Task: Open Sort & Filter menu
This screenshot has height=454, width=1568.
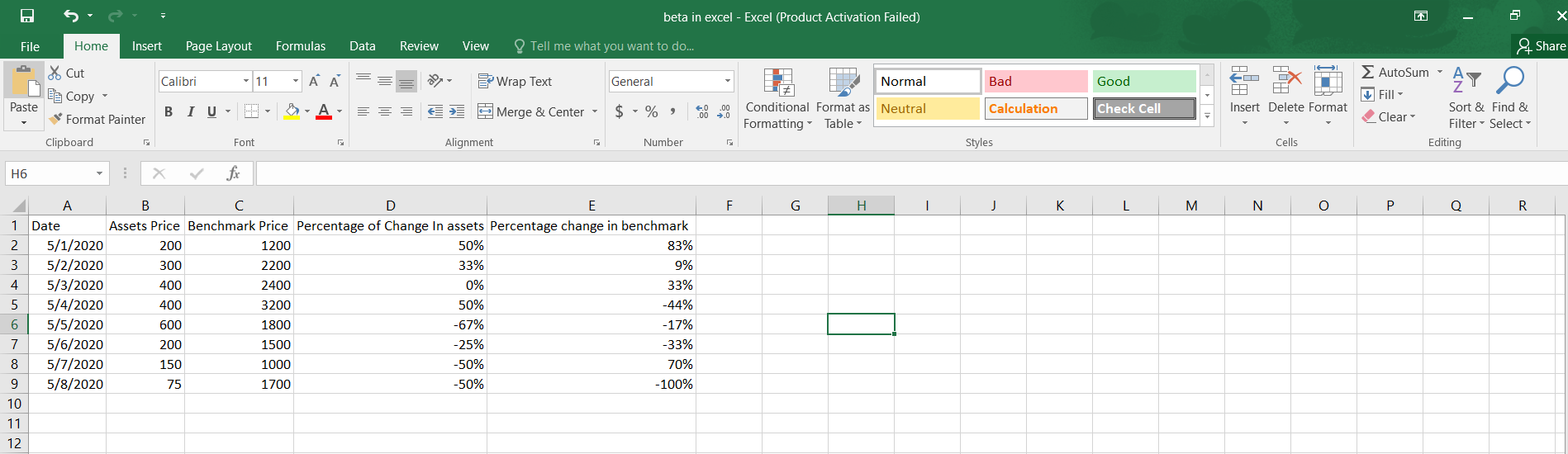Action: tap(1466, 98)
